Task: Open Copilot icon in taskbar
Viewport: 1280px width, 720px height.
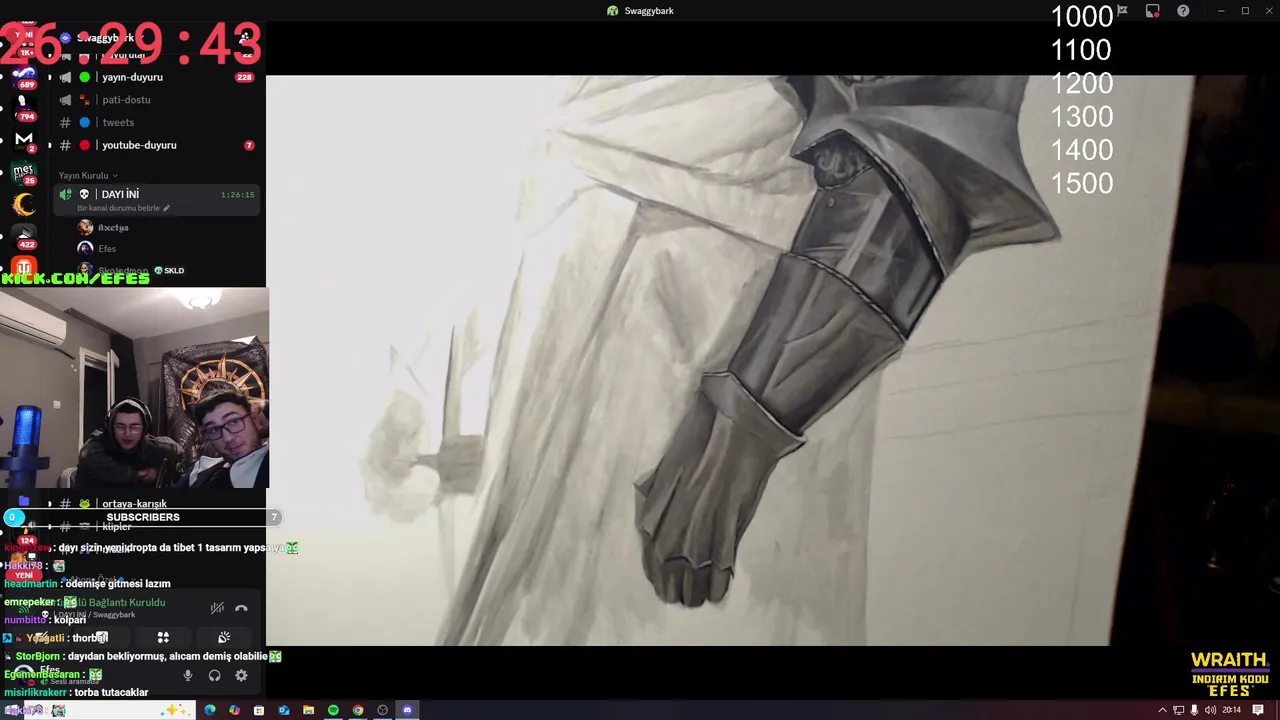Action: 234,710
